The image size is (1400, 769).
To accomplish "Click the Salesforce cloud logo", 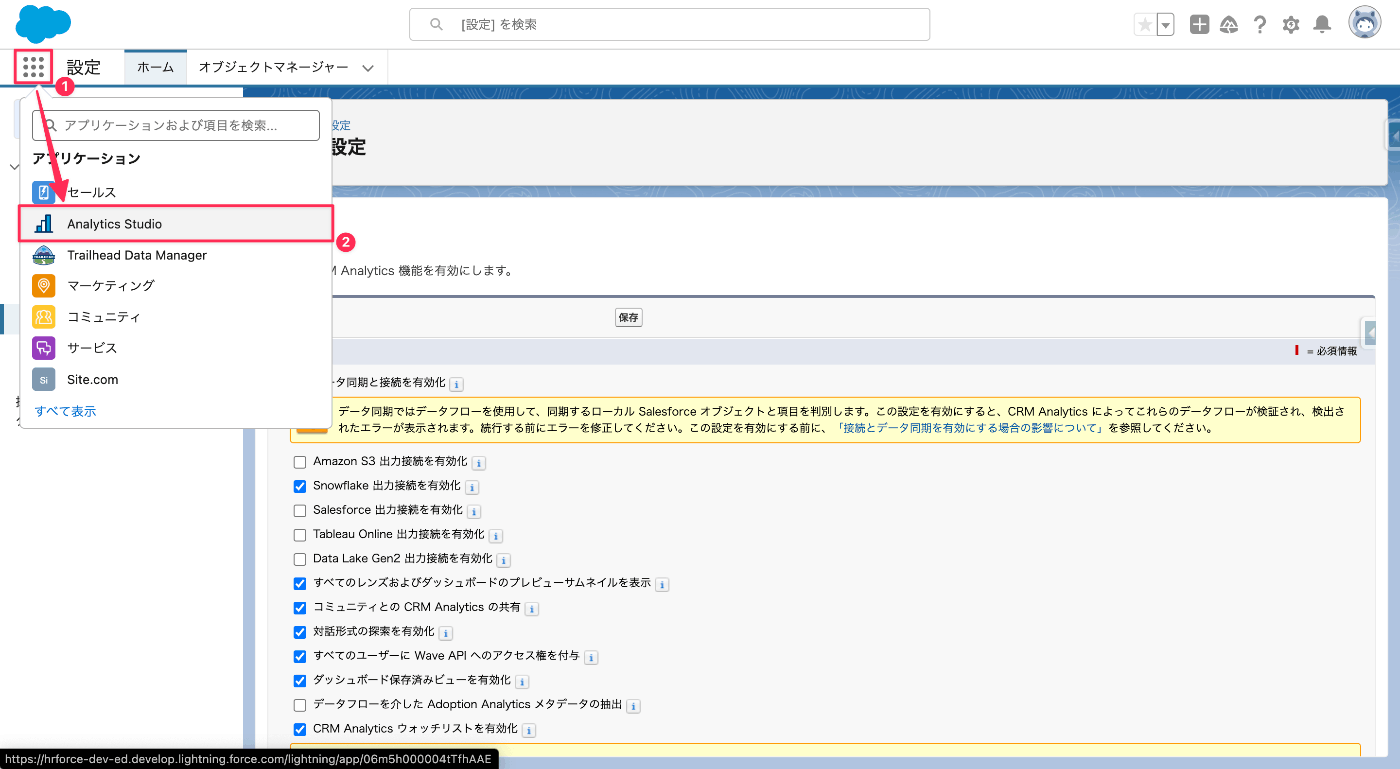I will 43,24.
